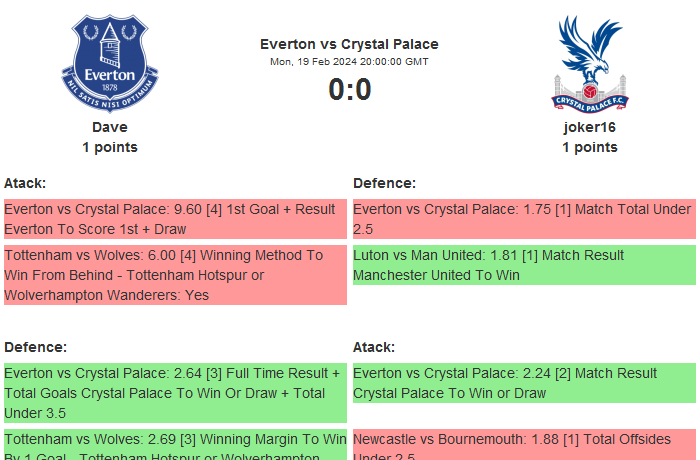Select the Everton vs Crystal Palace match title
This screenshot has height=460, width=700.
coord(349,44)
